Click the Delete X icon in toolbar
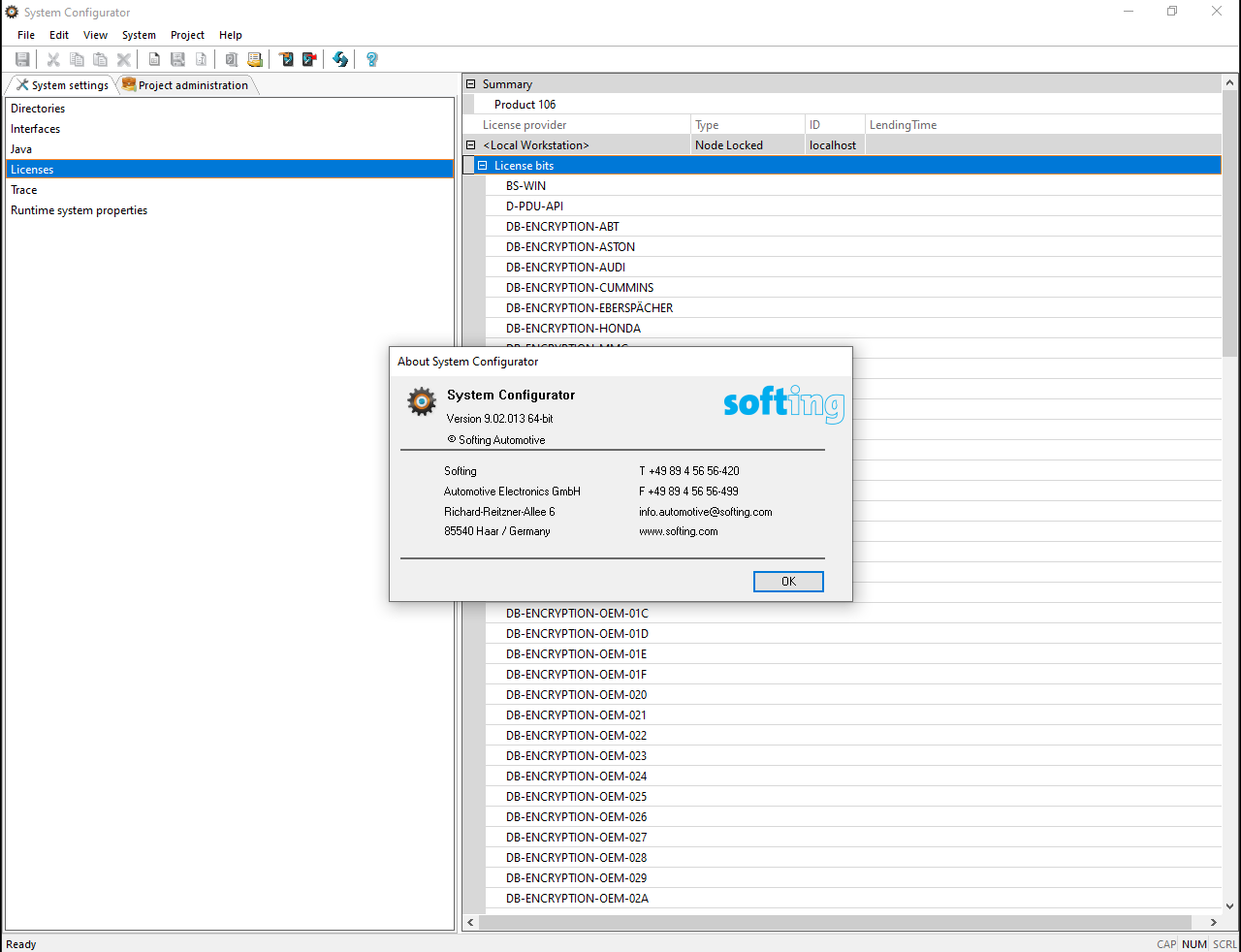 pyautogui.click(x=124, y=59)
